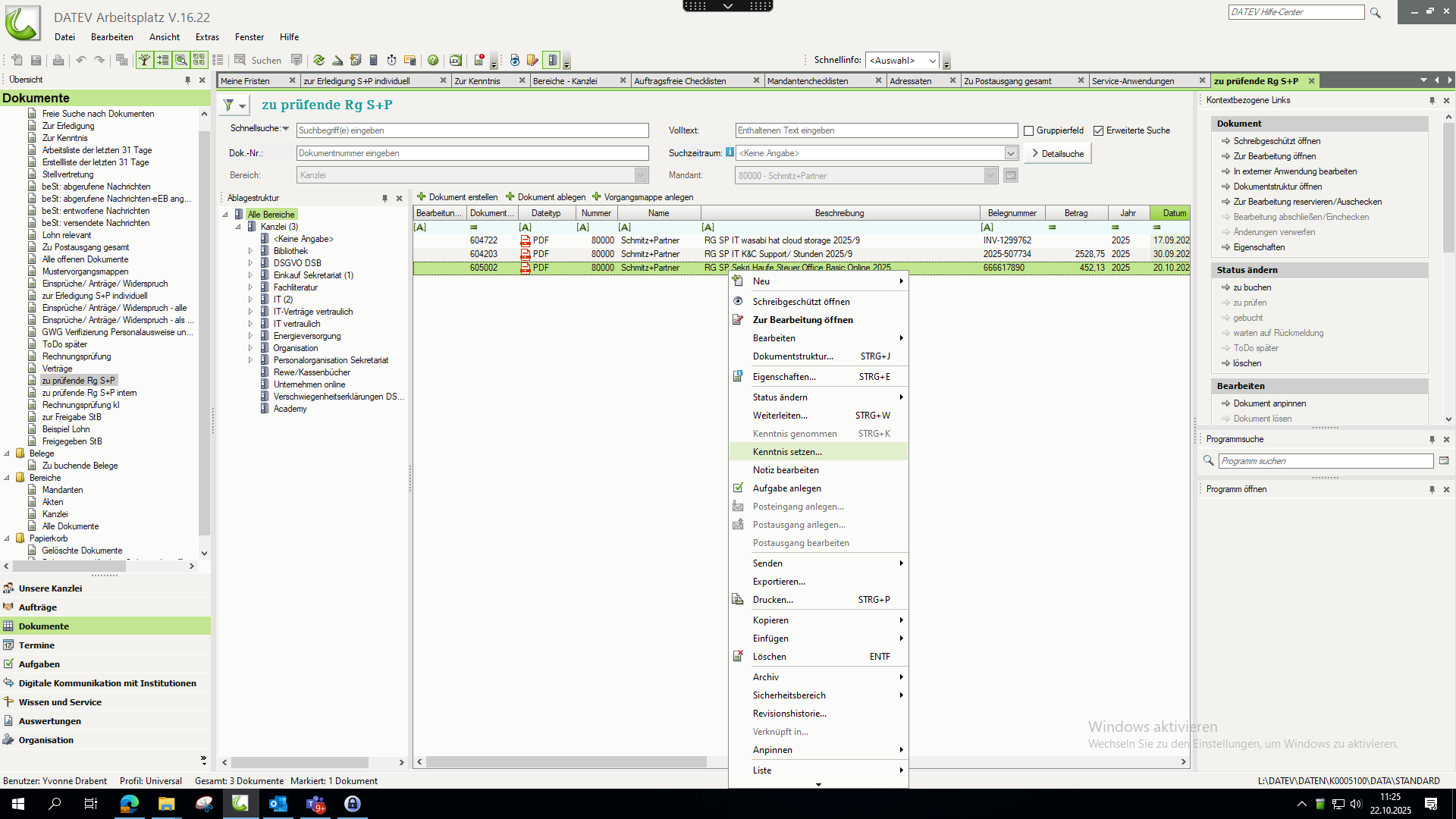This screenshot has height=819, width=1456.
Task: Uncheck the Erweiterte Suche checkbox
Action: [x=1098, y=130]
